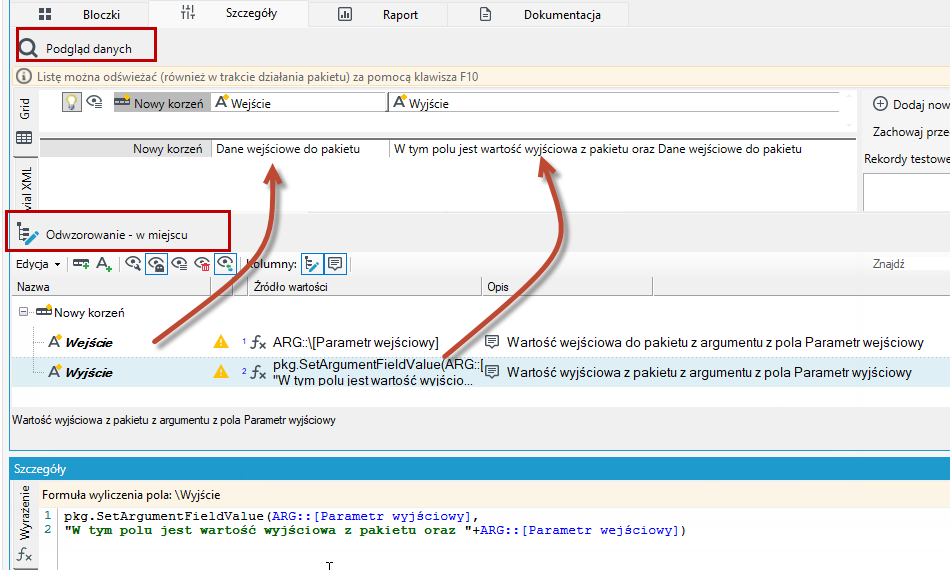Click description 'Wartość wyjściowa z pakietu' in Wyjście row
Viewport: 950px width, 570px height.
[709, 373]
